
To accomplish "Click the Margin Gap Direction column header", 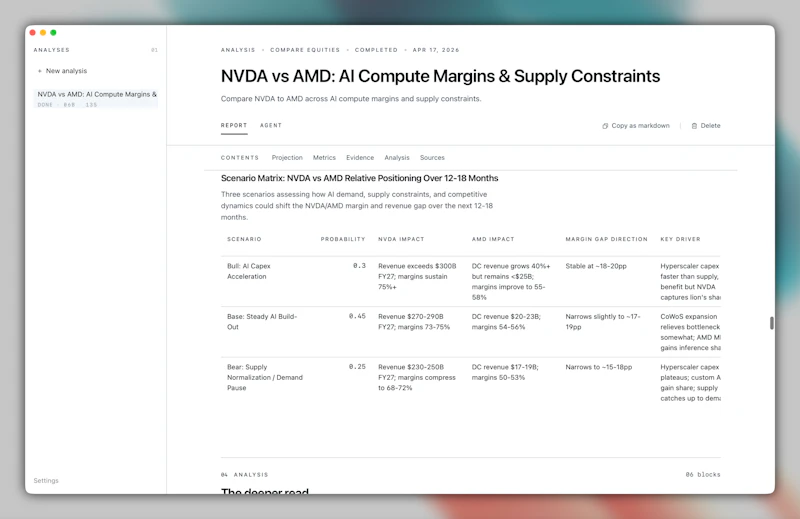I will click(x=607, y=239).
